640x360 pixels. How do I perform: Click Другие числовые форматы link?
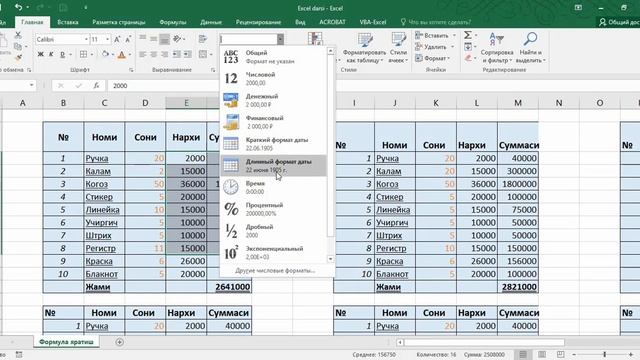(275, 270)
